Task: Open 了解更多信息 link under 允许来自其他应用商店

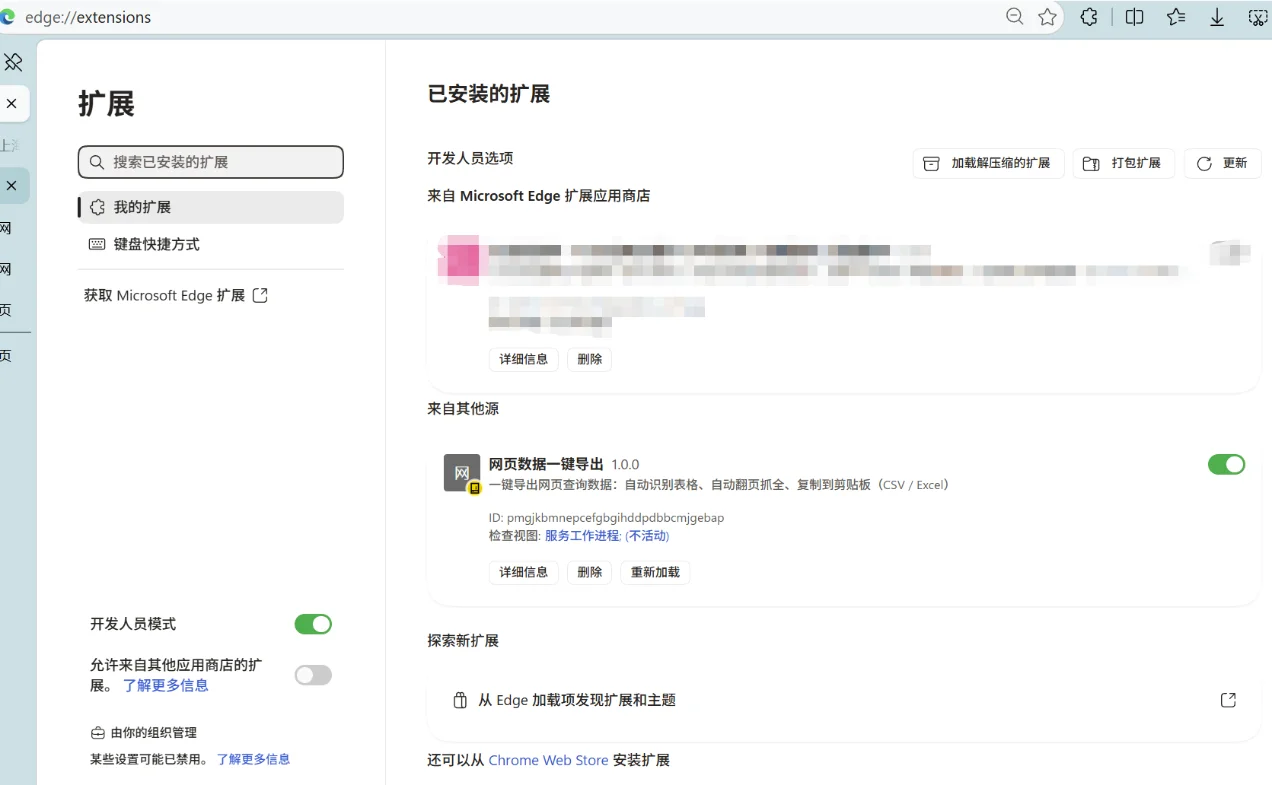Action: click(x=166, y=685)
